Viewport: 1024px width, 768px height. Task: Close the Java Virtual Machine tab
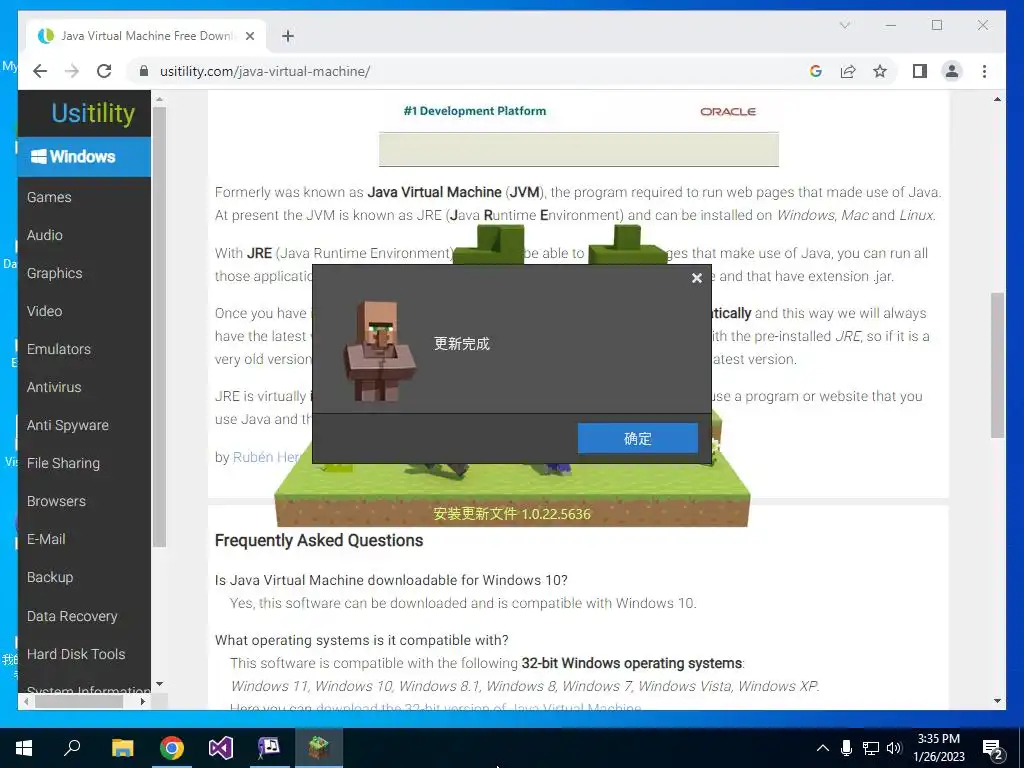[x=249, y=36]
